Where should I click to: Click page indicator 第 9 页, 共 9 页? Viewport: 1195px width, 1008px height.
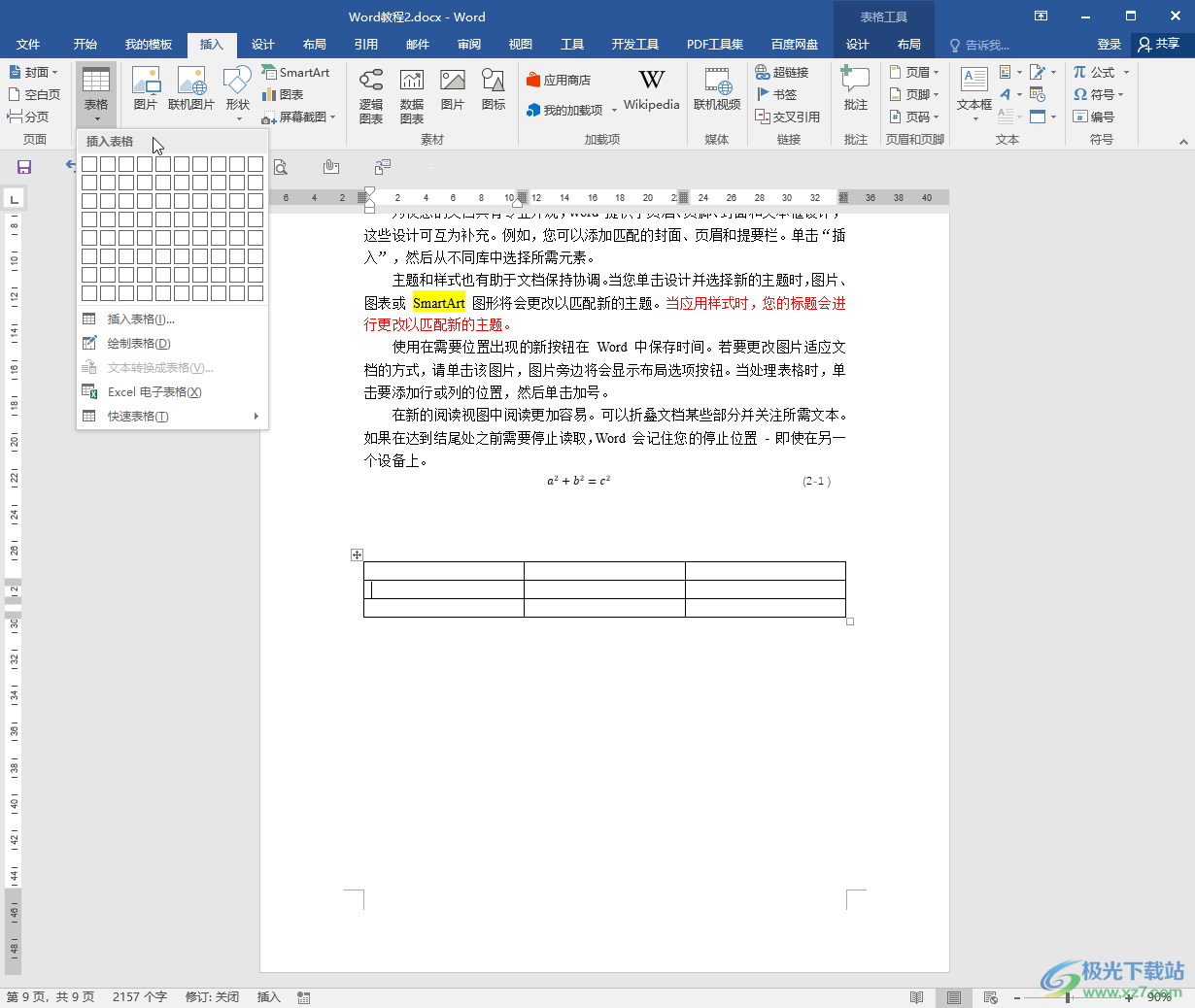click(51, 997)
